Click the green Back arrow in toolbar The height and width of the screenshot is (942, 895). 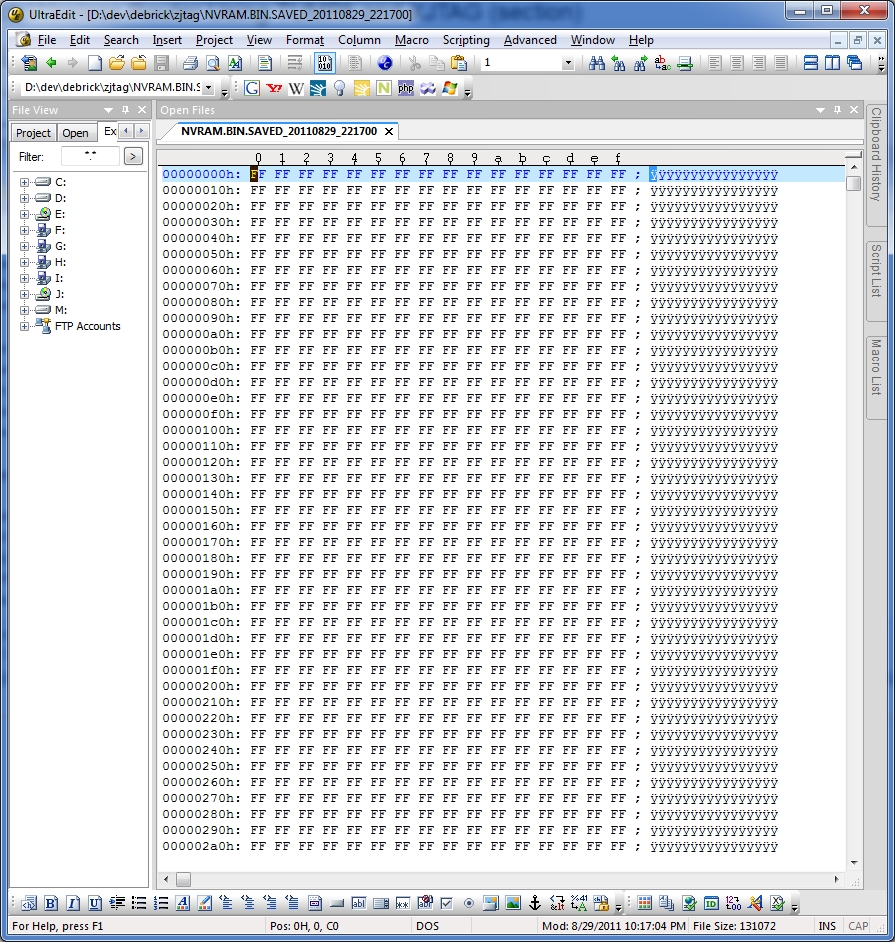point(51,62)
